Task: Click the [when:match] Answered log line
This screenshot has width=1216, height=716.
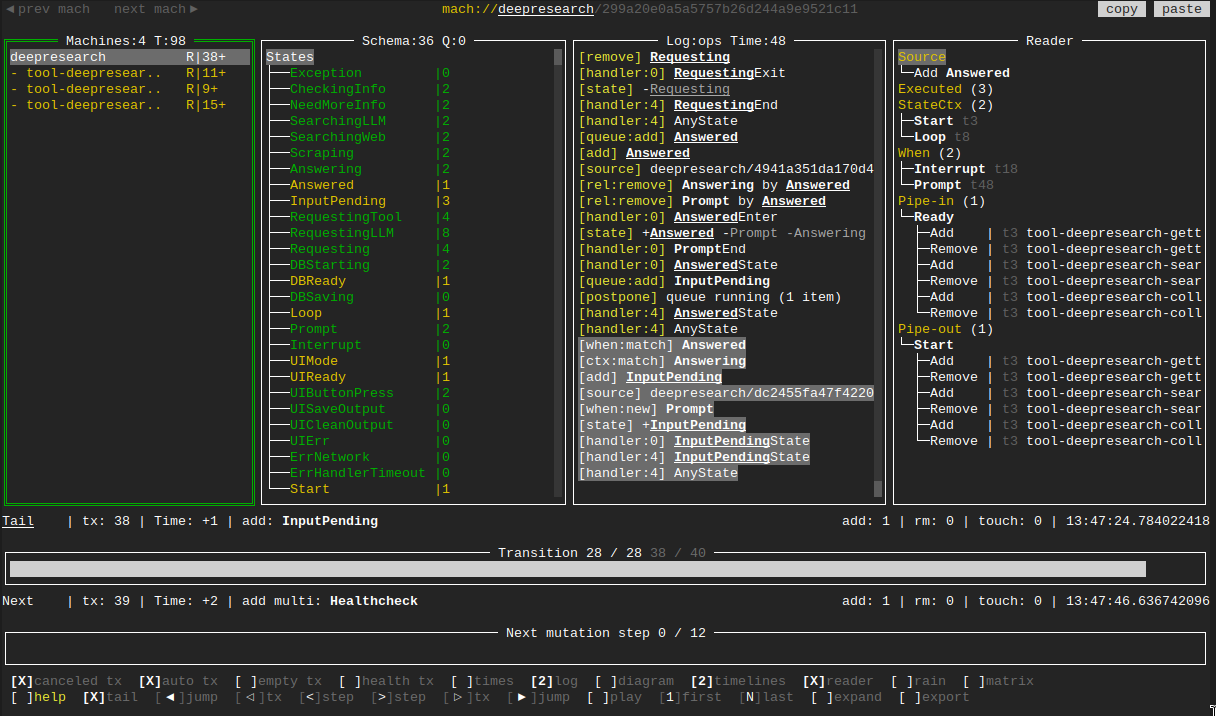Action: point(662,345)
